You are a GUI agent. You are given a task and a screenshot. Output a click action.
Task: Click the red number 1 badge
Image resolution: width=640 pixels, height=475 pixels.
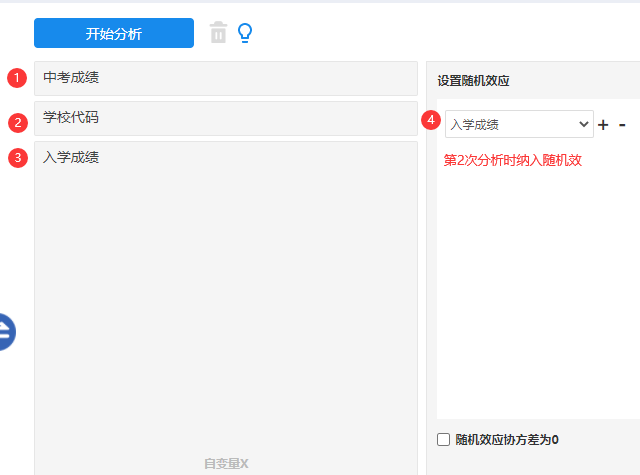[17, 78]
